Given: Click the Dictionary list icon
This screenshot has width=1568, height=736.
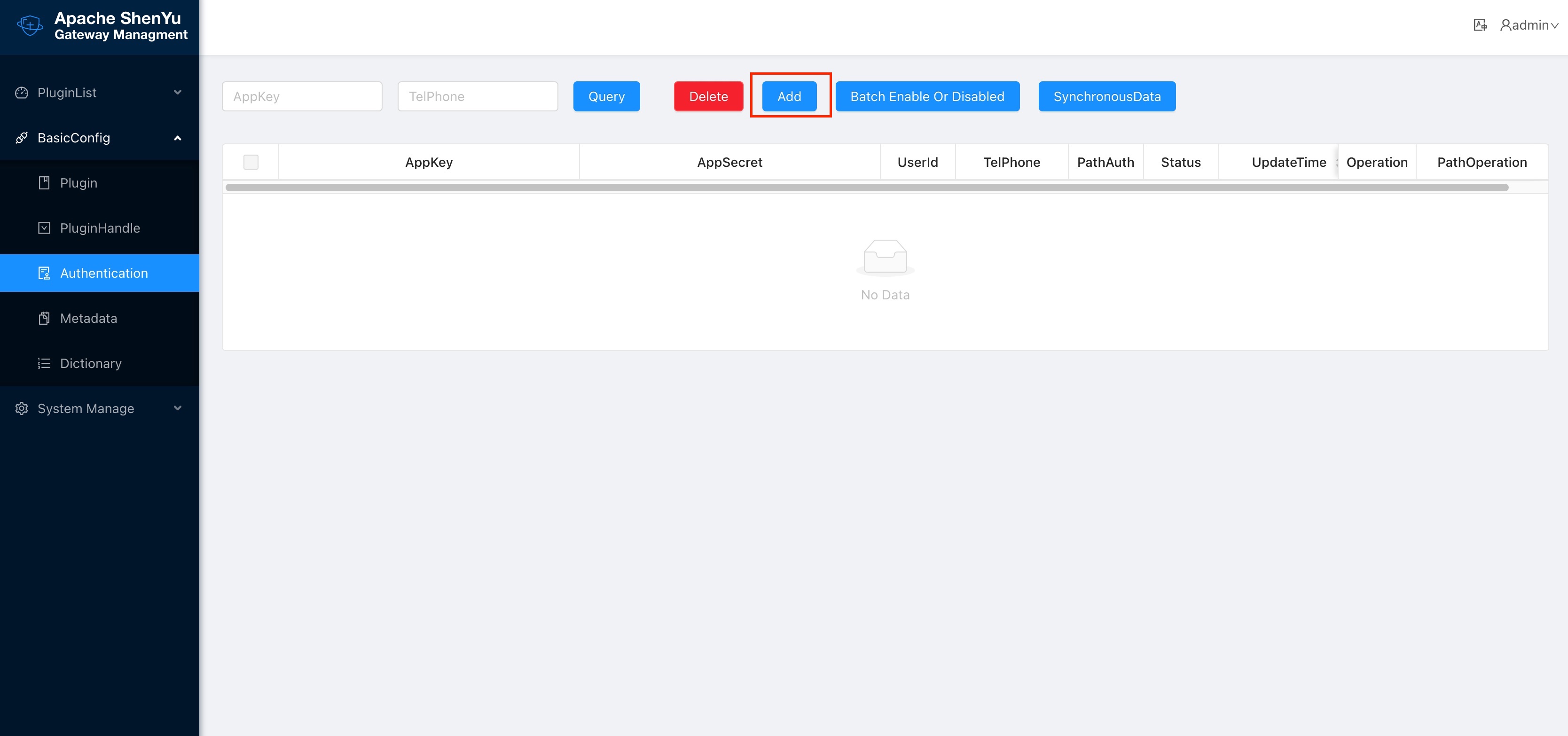Looking at the screenshot, I should (44, 363).
